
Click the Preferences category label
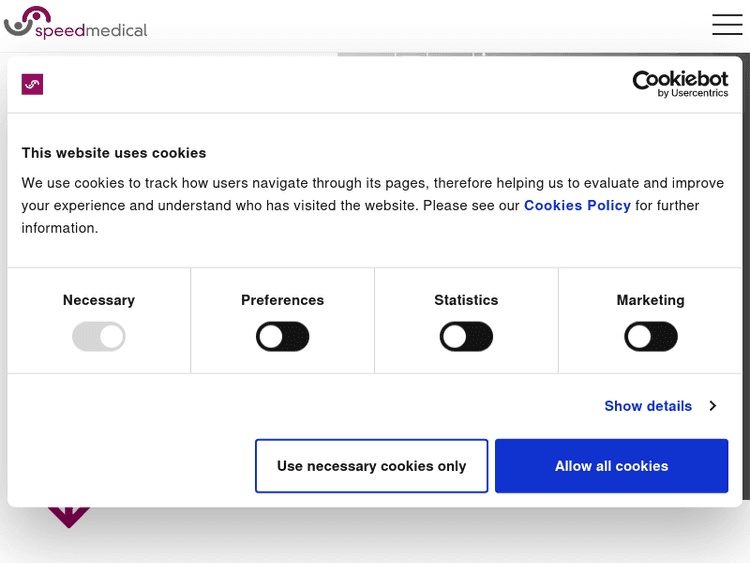click(x=282, y=300)
